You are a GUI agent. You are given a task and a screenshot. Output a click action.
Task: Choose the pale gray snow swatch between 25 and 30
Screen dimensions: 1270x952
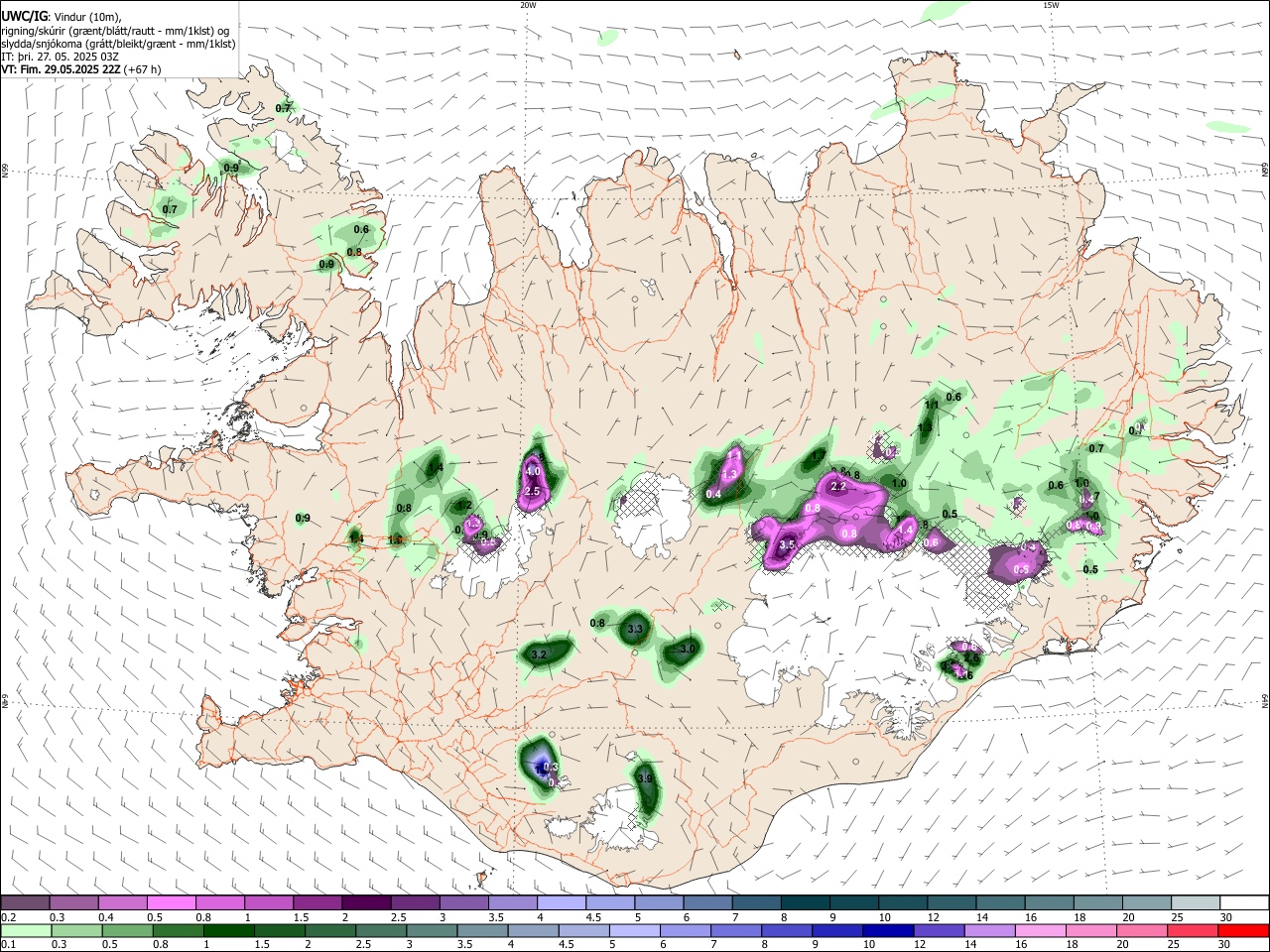1196,903
